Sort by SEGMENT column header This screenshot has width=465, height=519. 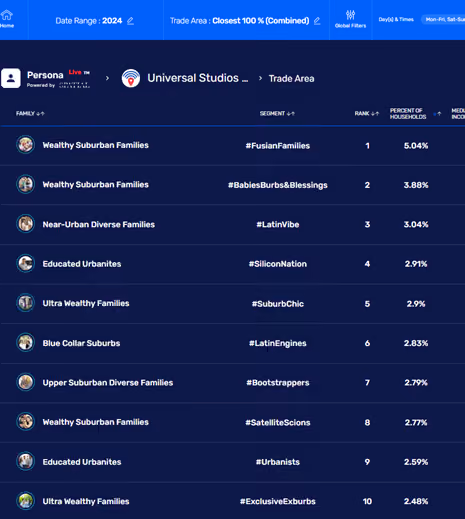(x=277, y=114)
